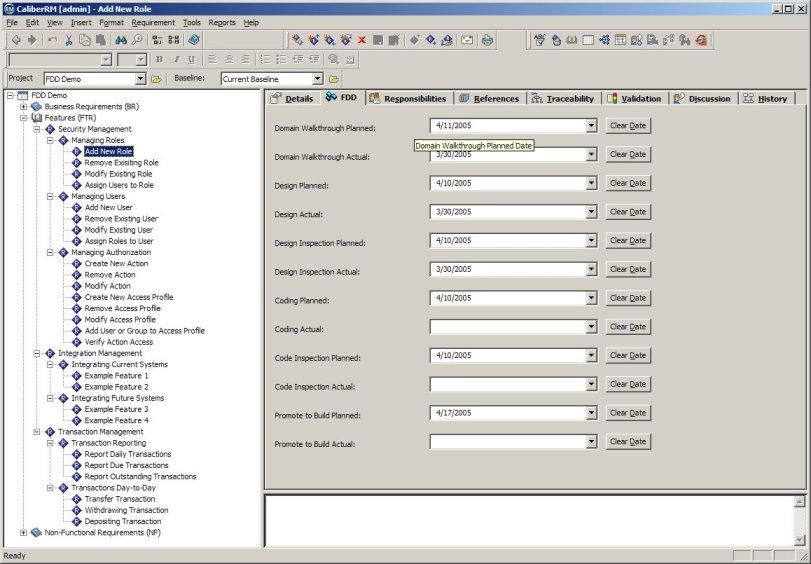This screenshot has width=811, height=564.
Task: Click the scissors cut icon
Action: point(68,40)
